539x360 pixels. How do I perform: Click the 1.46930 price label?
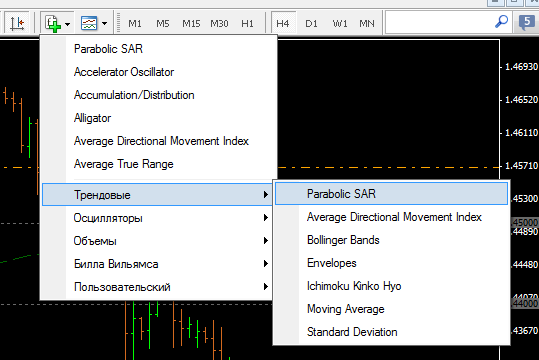(x=521, y=67)
